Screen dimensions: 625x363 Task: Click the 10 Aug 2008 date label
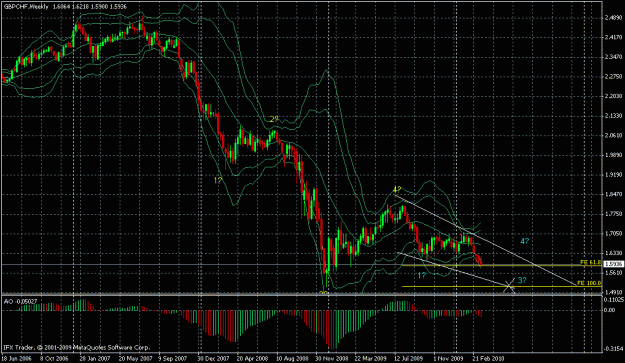click(x=292, y=358)
